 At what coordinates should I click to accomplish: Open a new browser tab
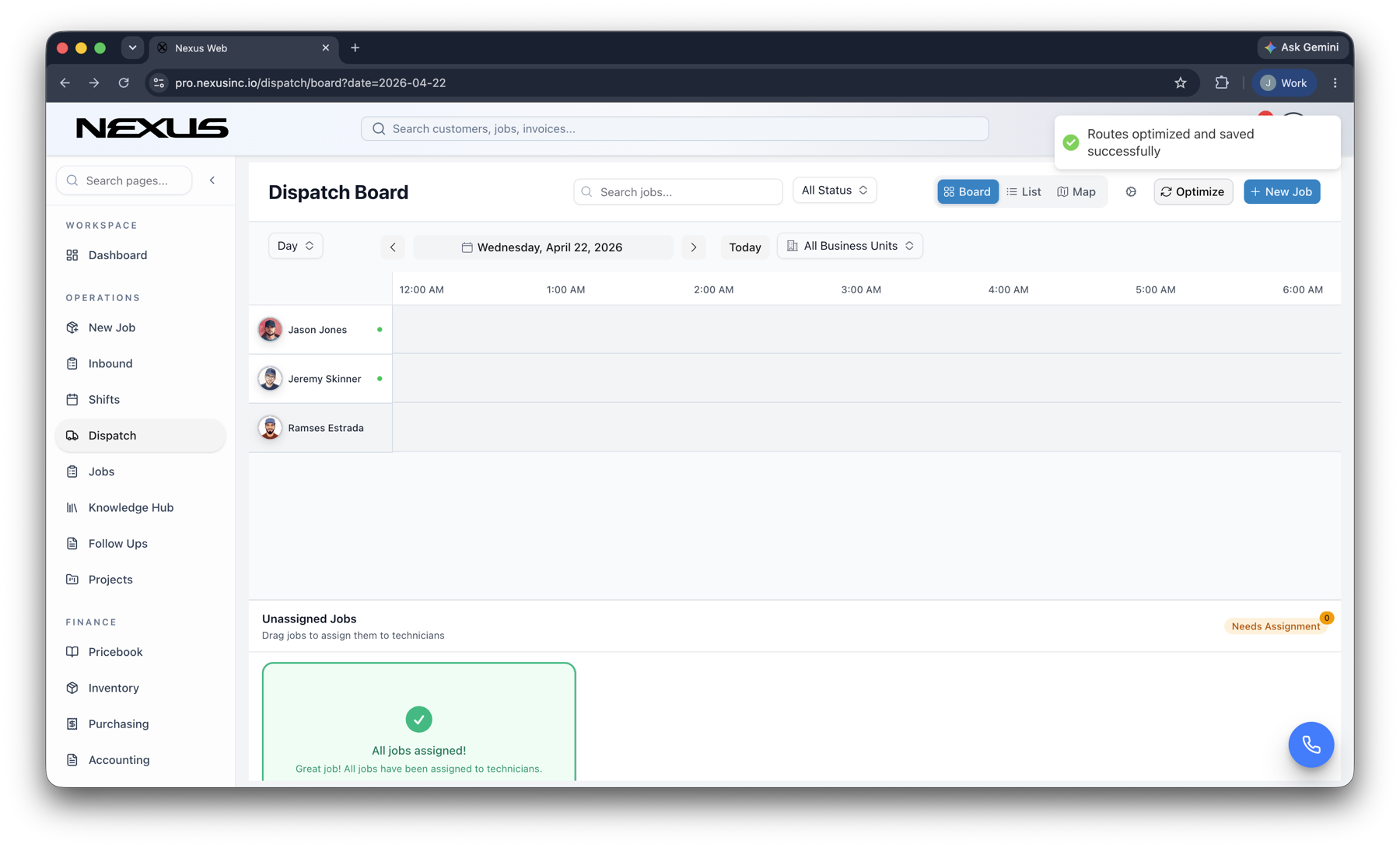tap(355, 47)
